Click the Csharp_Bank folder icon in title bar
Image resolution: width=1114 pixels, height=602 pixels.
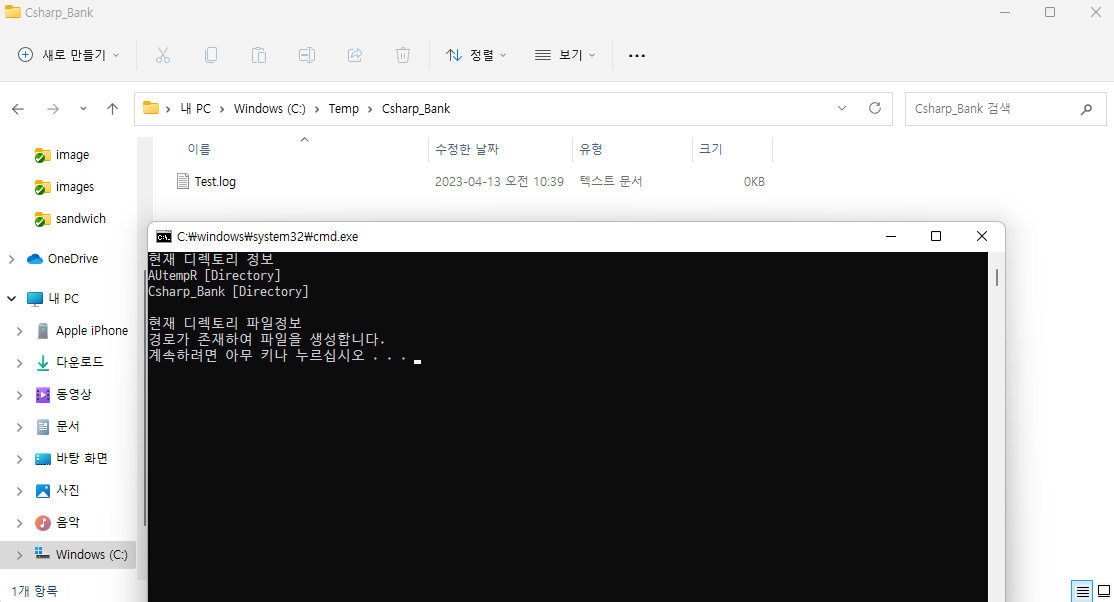click(x=12, y=12)
